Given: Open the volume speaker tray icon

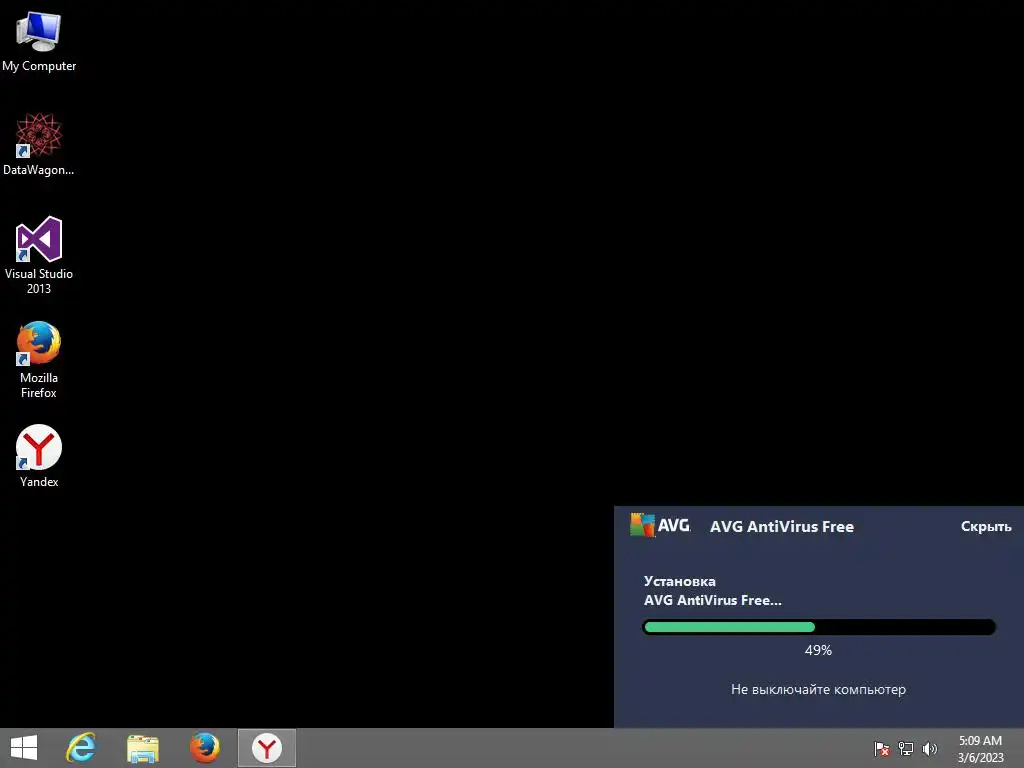Looking at the screenshot, I should pos(930,748).
